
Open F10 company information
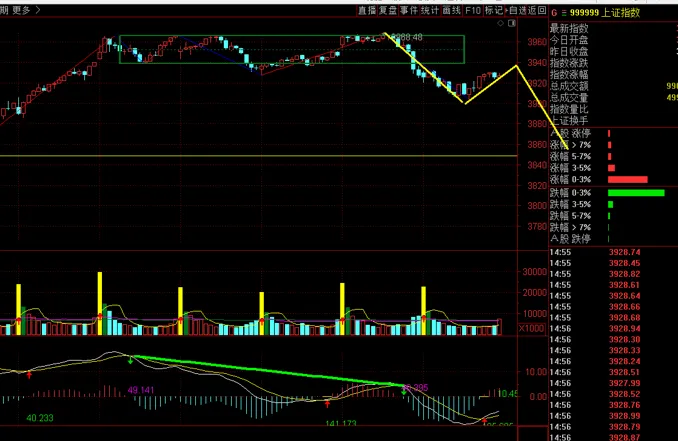pyautogui.click(x=473, y=10)
